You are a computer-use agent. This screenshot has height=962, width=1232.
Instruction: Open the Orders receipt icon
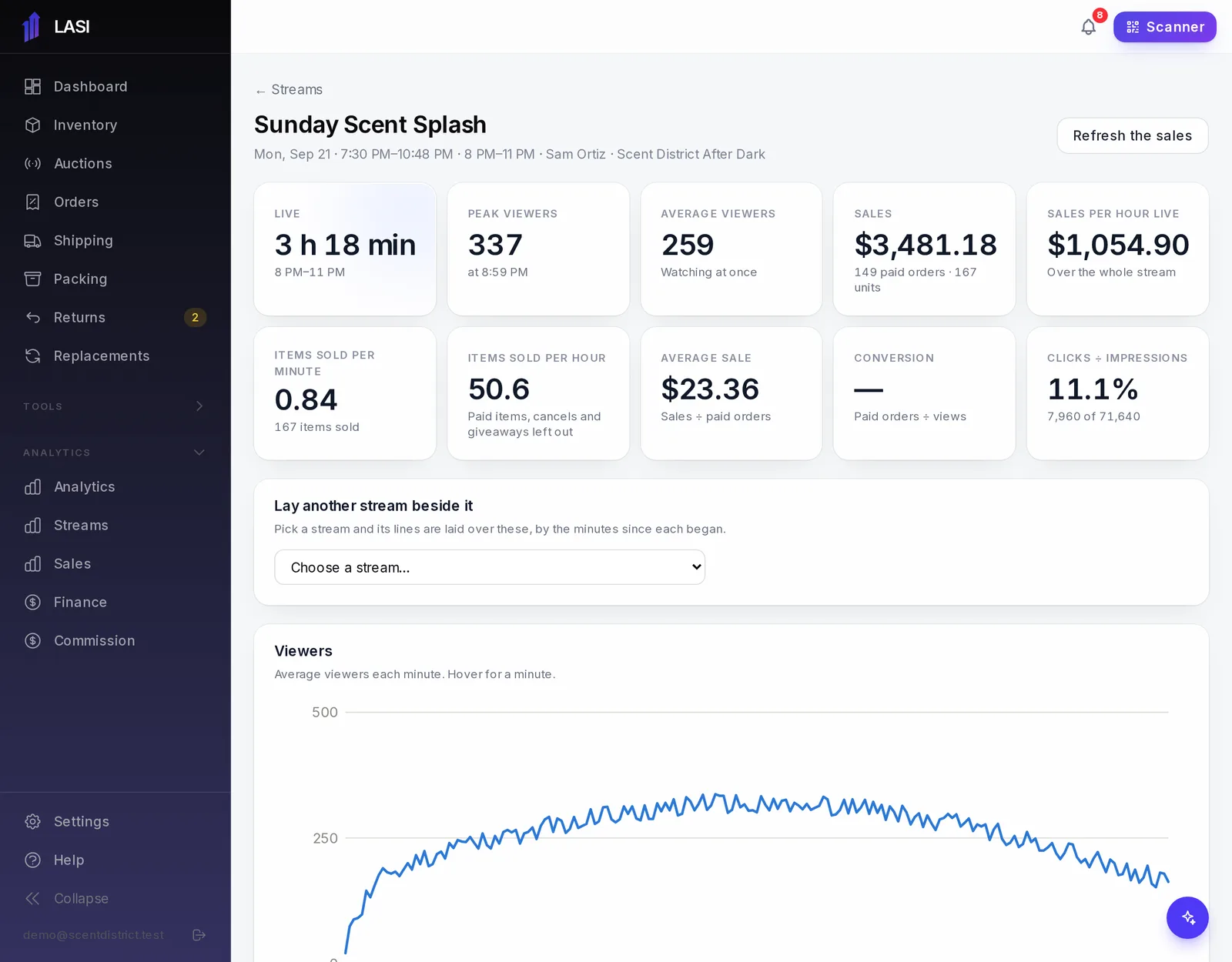(32, 202)
